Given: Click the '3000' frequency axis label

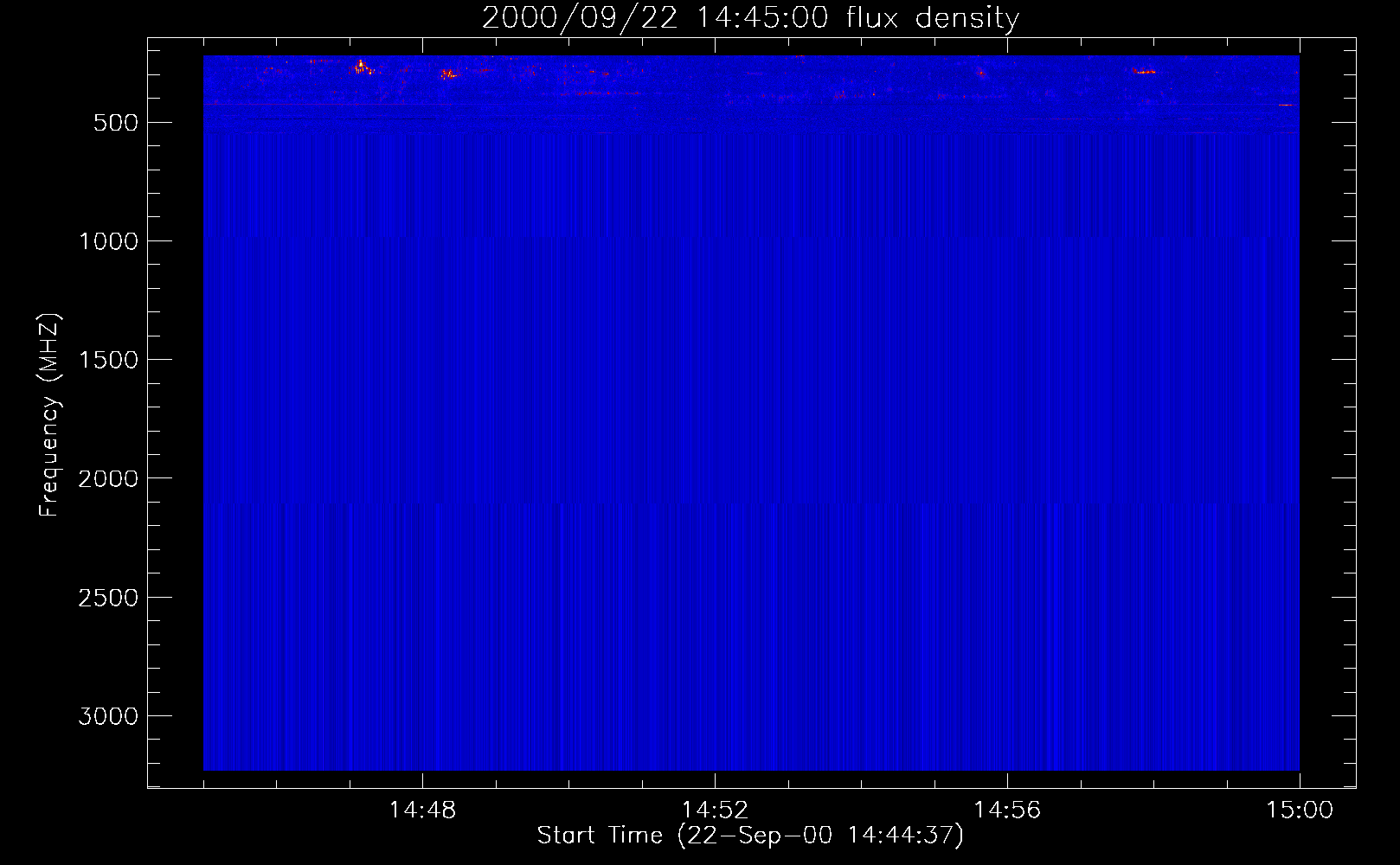Looking at the screenshot, I should click(x=109, y=716).
